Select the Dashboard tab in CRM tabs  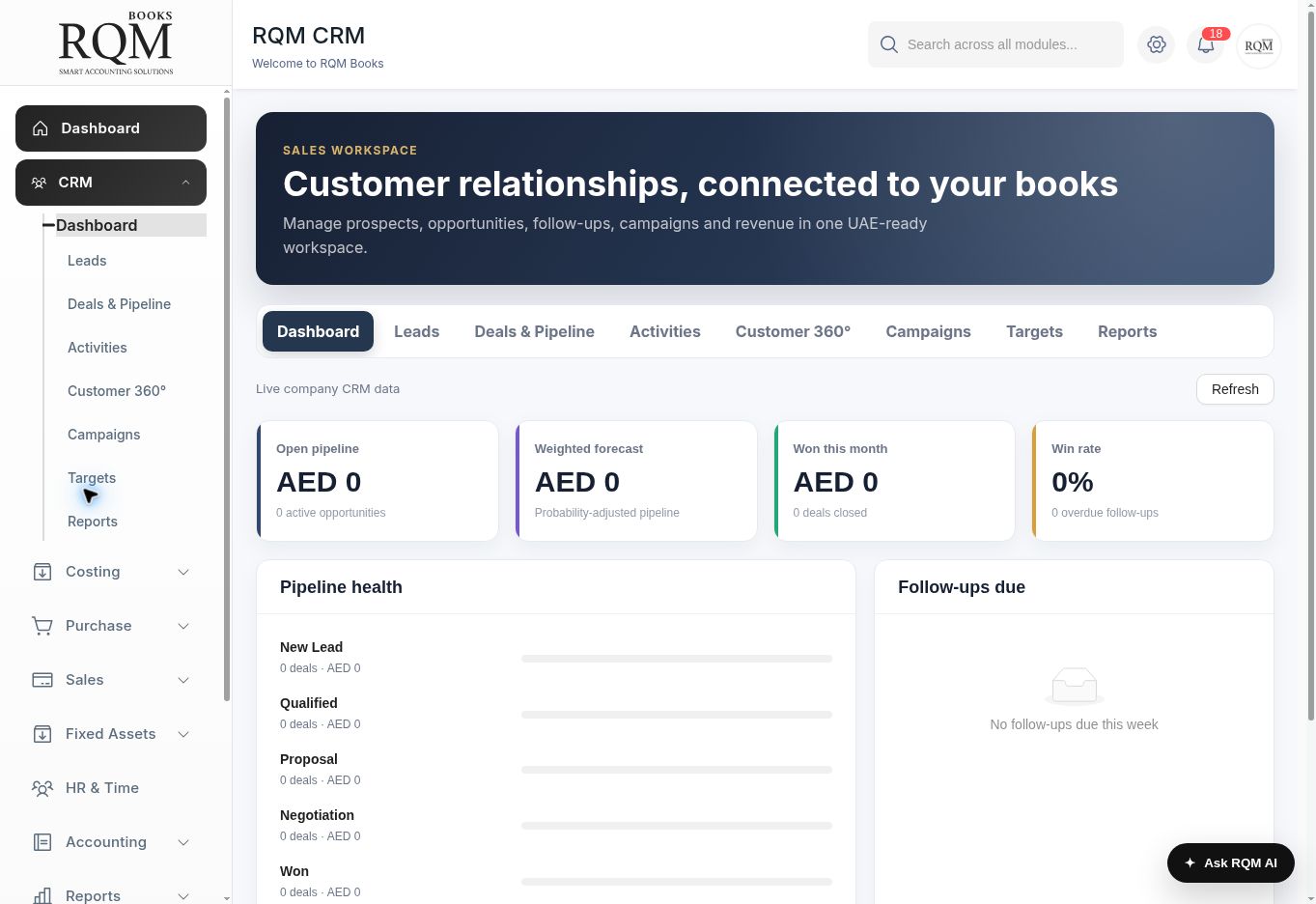tap(318, 331)
